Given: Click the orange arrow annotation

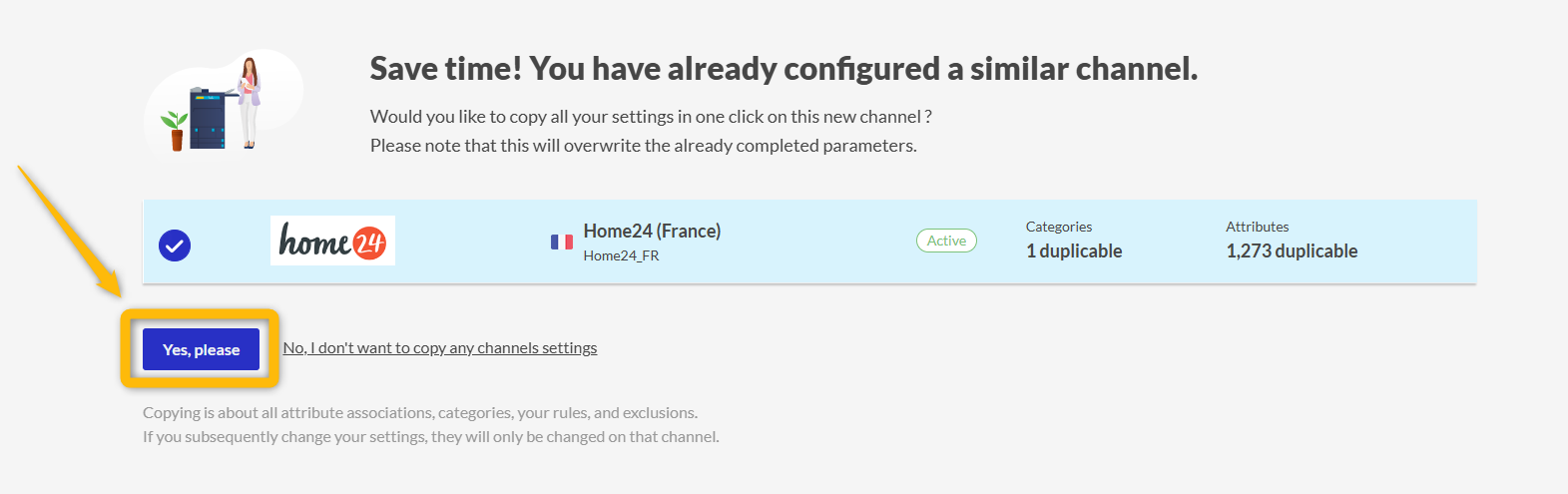Looking at the screenshot, I should [70, 232].
